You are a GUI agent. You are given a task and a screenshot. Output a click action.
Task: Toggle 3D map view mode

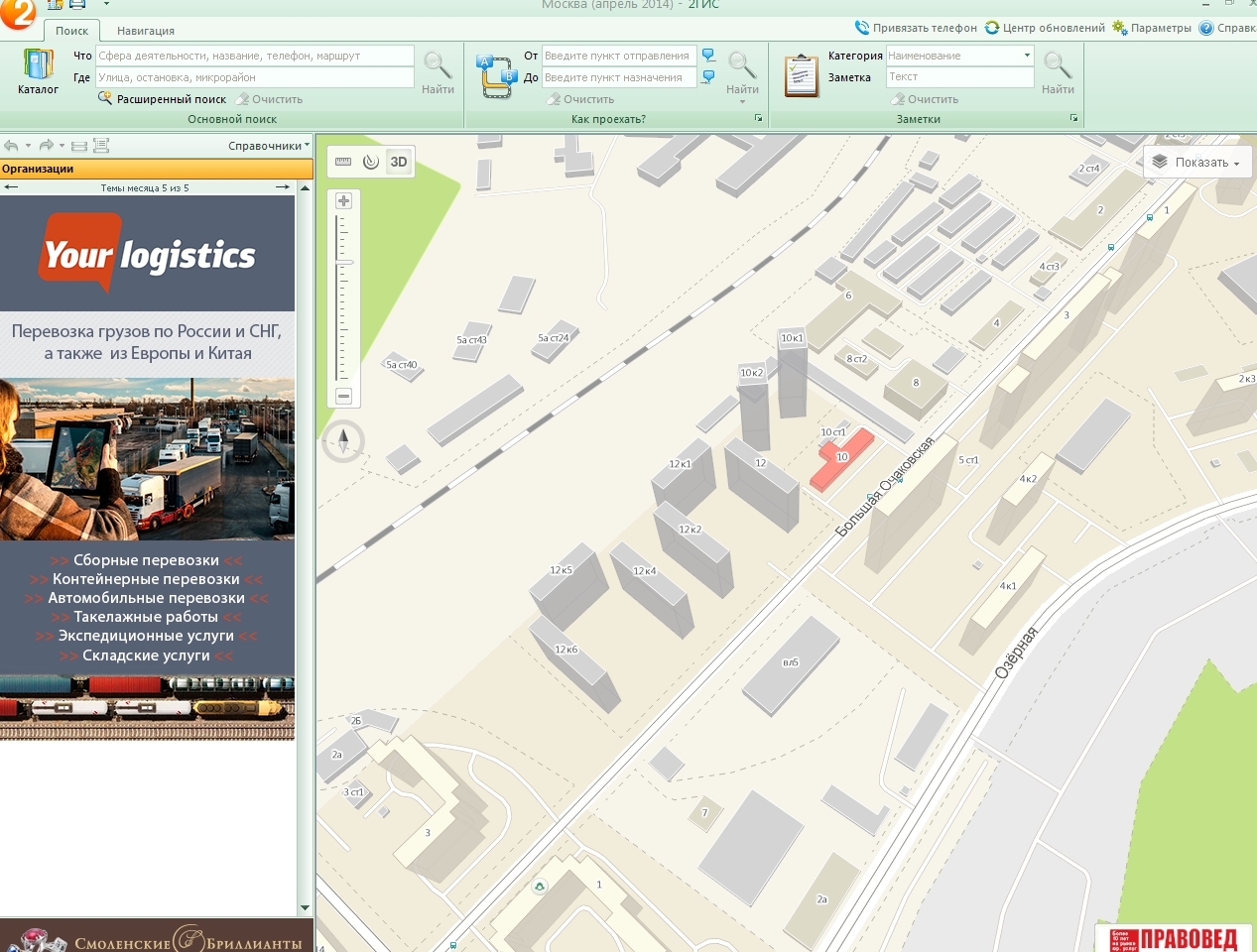[x=399, y=162]
